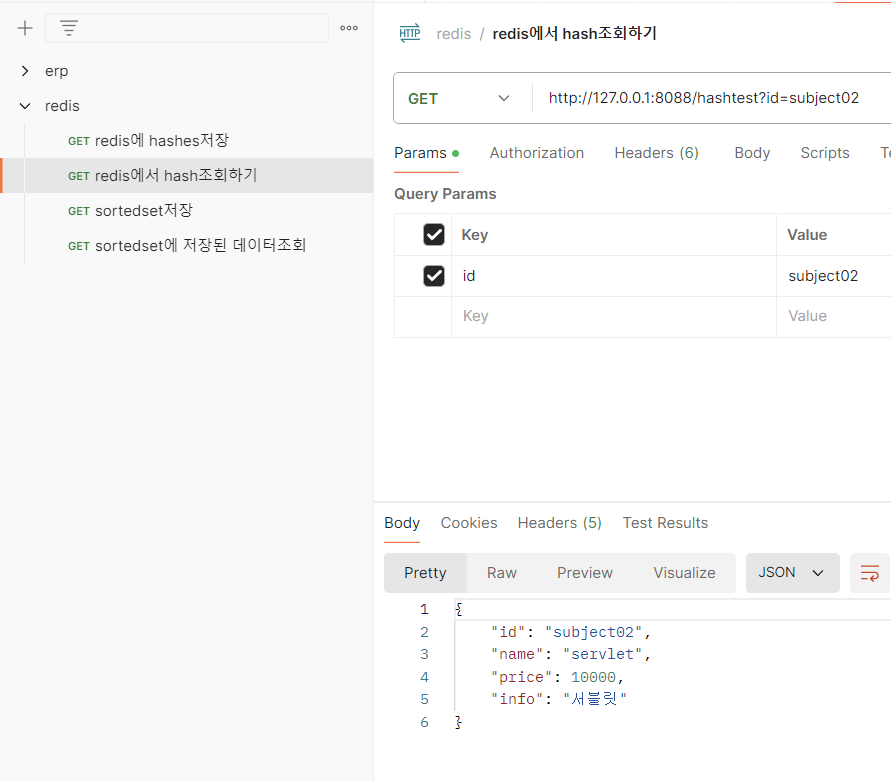Image resolution: width=891 pixels, height=781 pixels.
Task: Open the response Headers (5) tab
Action: pos(559,523)
